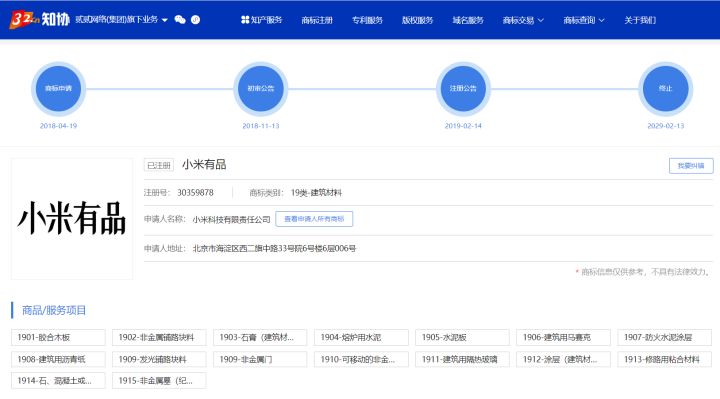Open 版权服务 menu item
Image resolution: width=720 pixels, height=399 pixels.
tap(417, 20)
